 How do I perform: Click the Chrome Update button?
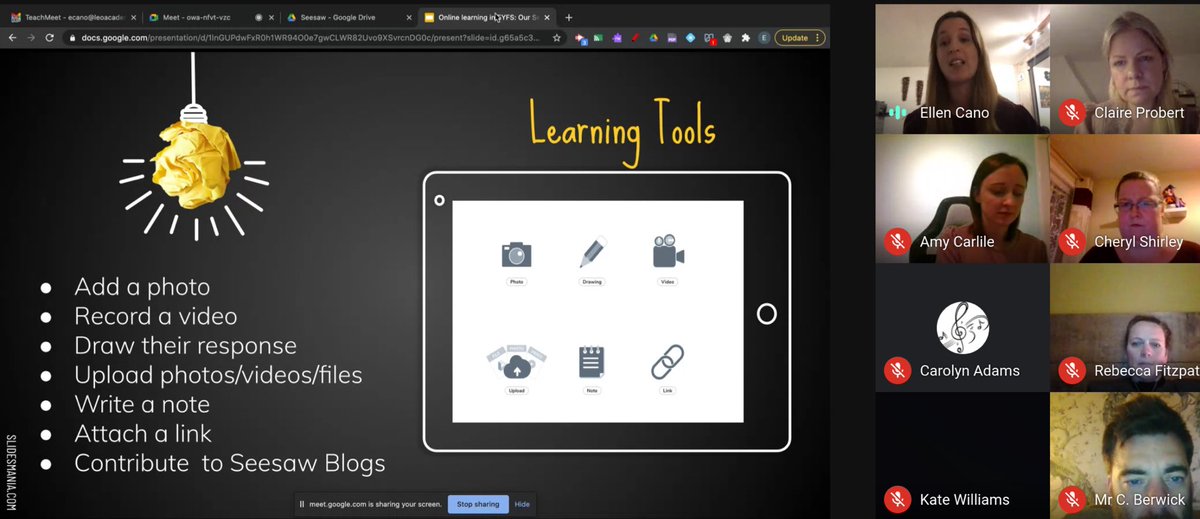pyautogui.click(x=801, y=38)
